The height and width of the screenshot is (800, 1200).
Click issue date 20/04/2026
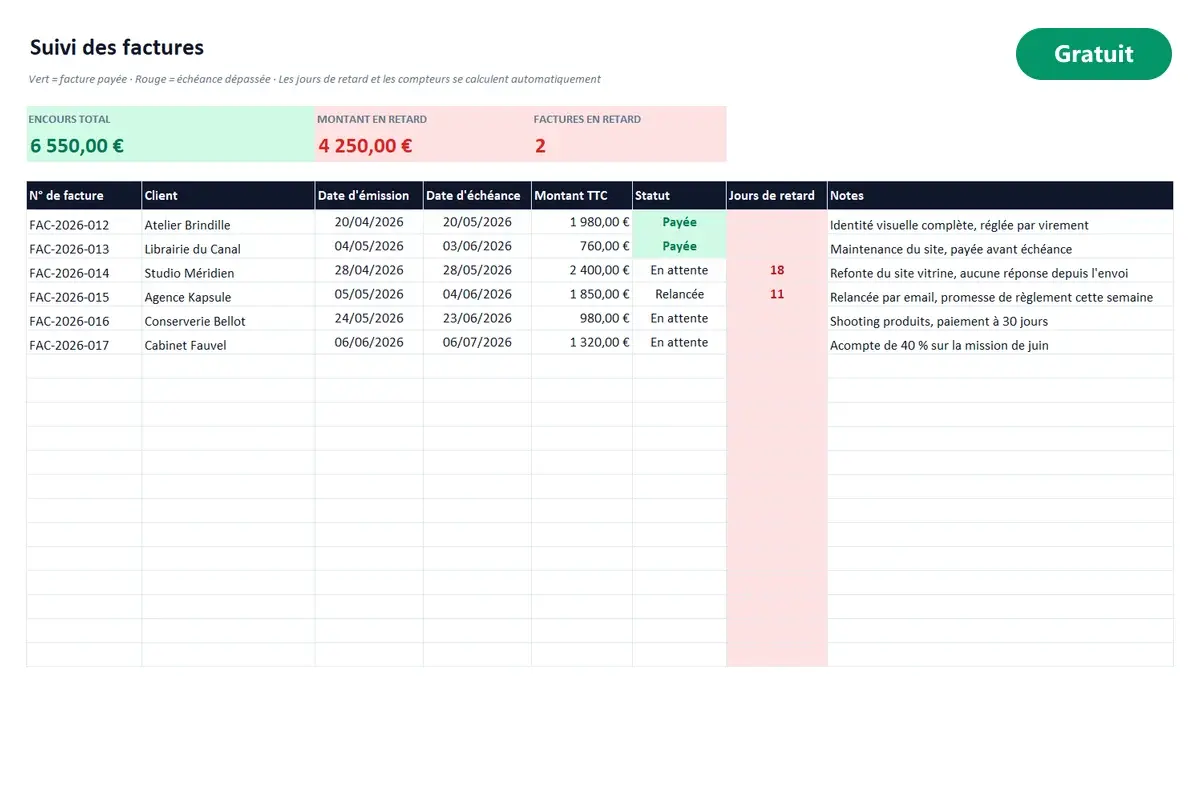click(x=369, y=223)
